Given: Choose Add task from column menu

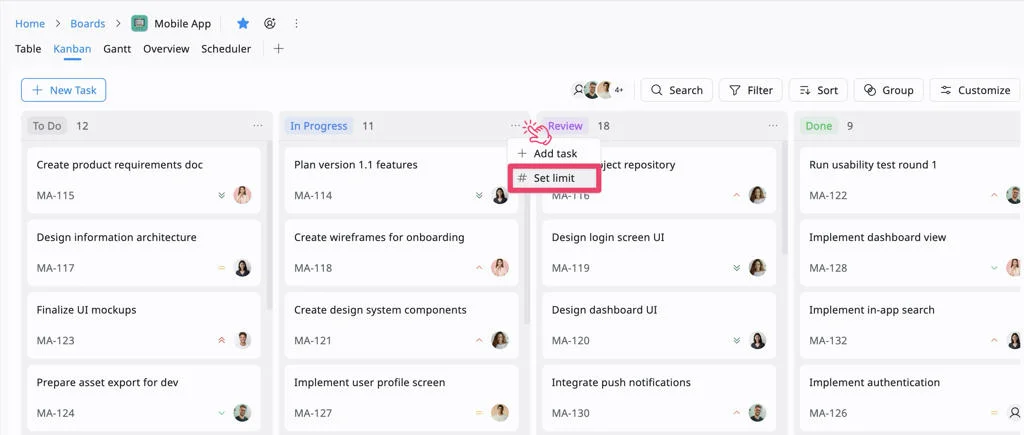Looking at the screenshot, I should 553,154.
